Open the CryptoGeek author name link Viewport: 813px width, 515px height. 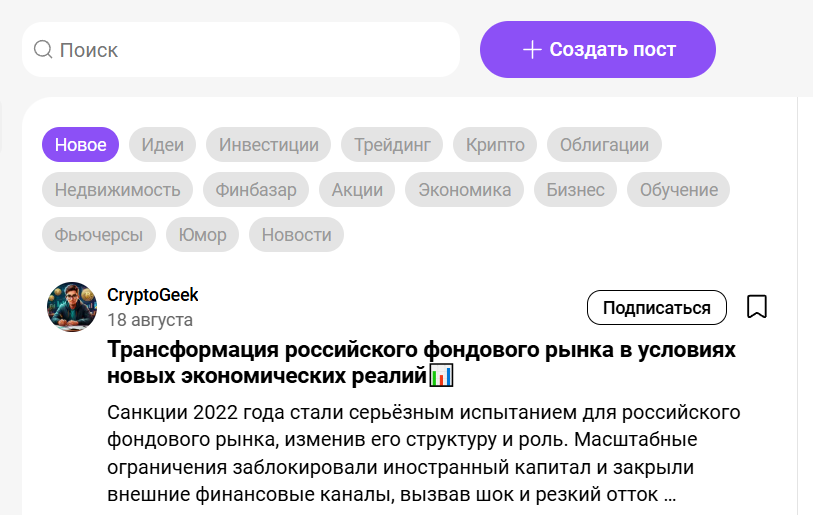tap(153, 295)
